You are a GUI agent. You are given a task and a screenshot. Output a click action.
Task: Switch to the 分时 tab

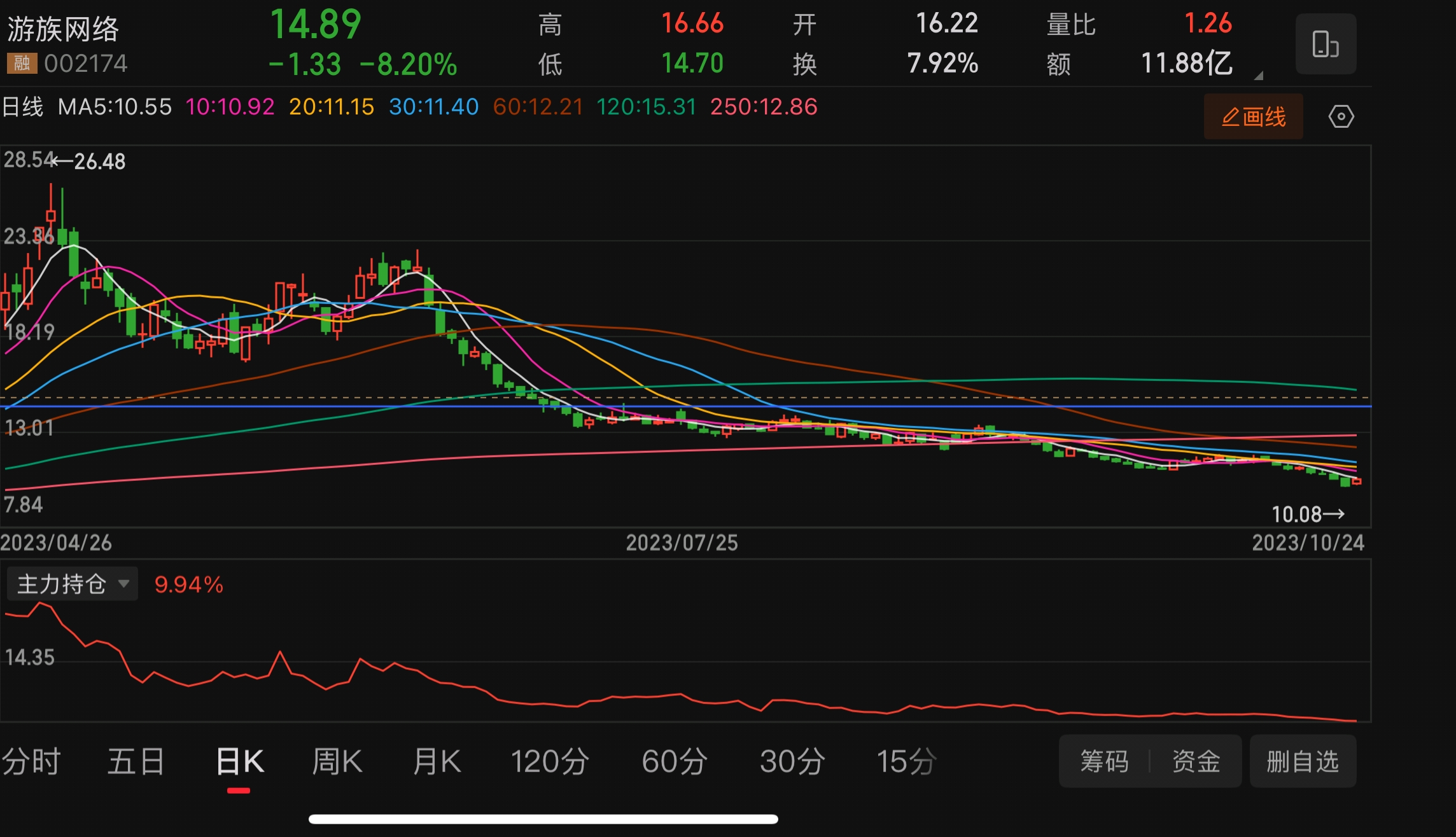(x=31, y=761)
